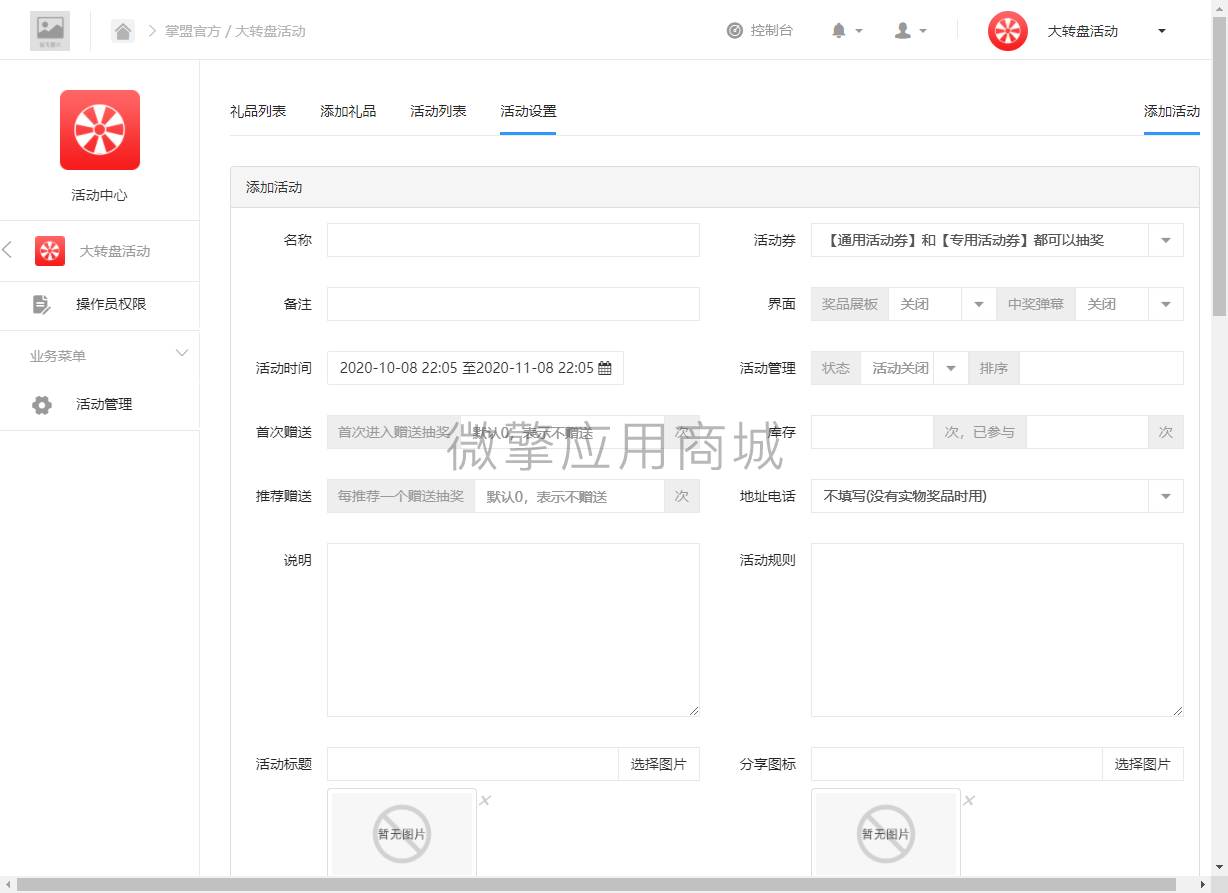This screenshot has width=1228, height=893.
Task: Open the user account menu icon
Action: pyautogui.click(x=910, y=31)
